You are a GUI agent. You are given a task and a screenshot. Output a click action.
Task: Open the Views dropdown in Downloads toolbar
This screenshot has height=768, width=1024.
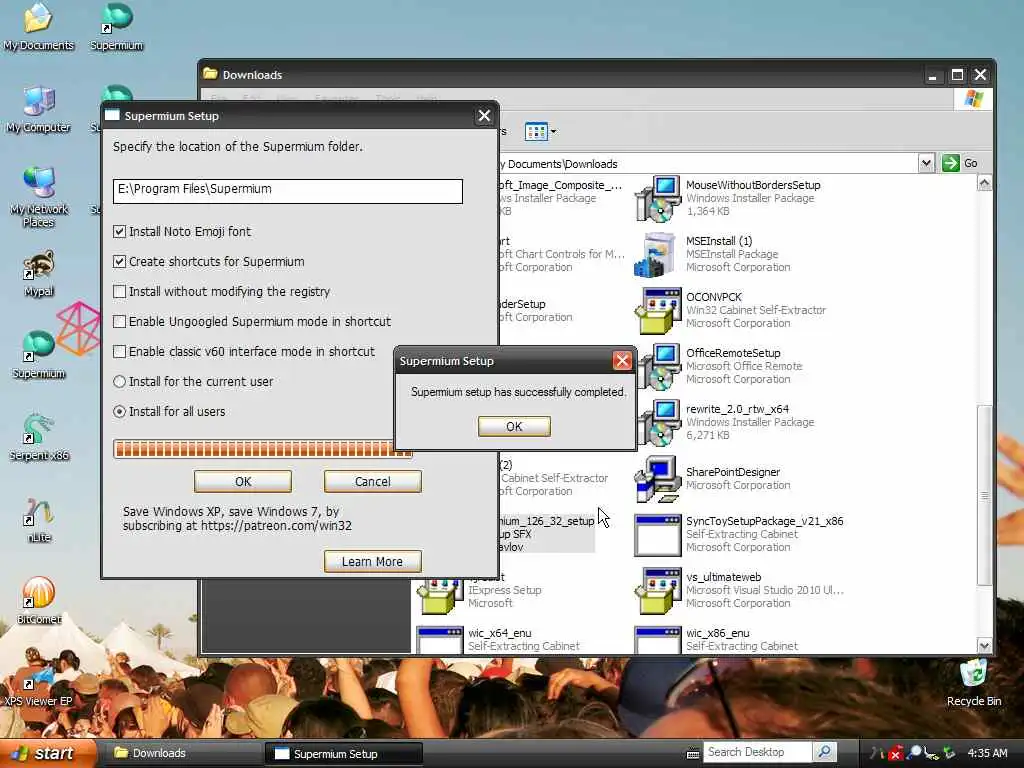541,132
